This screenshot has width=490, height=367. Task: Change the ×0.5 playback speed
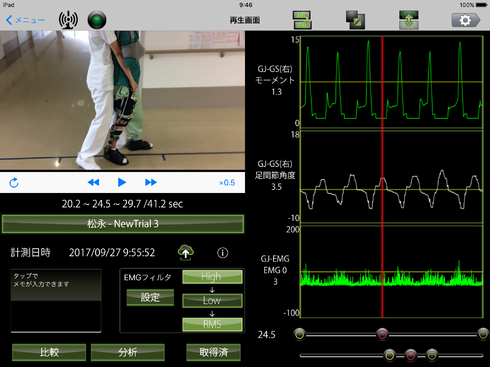tap(227, 183)
